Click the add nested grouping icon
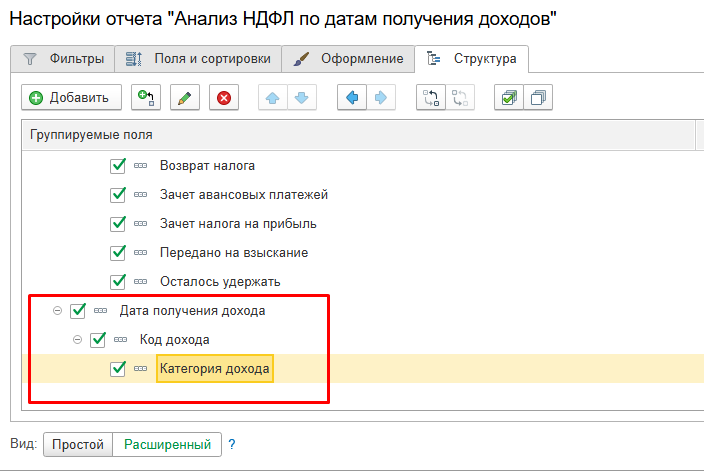The height and width of the screenshot is (471, 704). coord(146,97)
